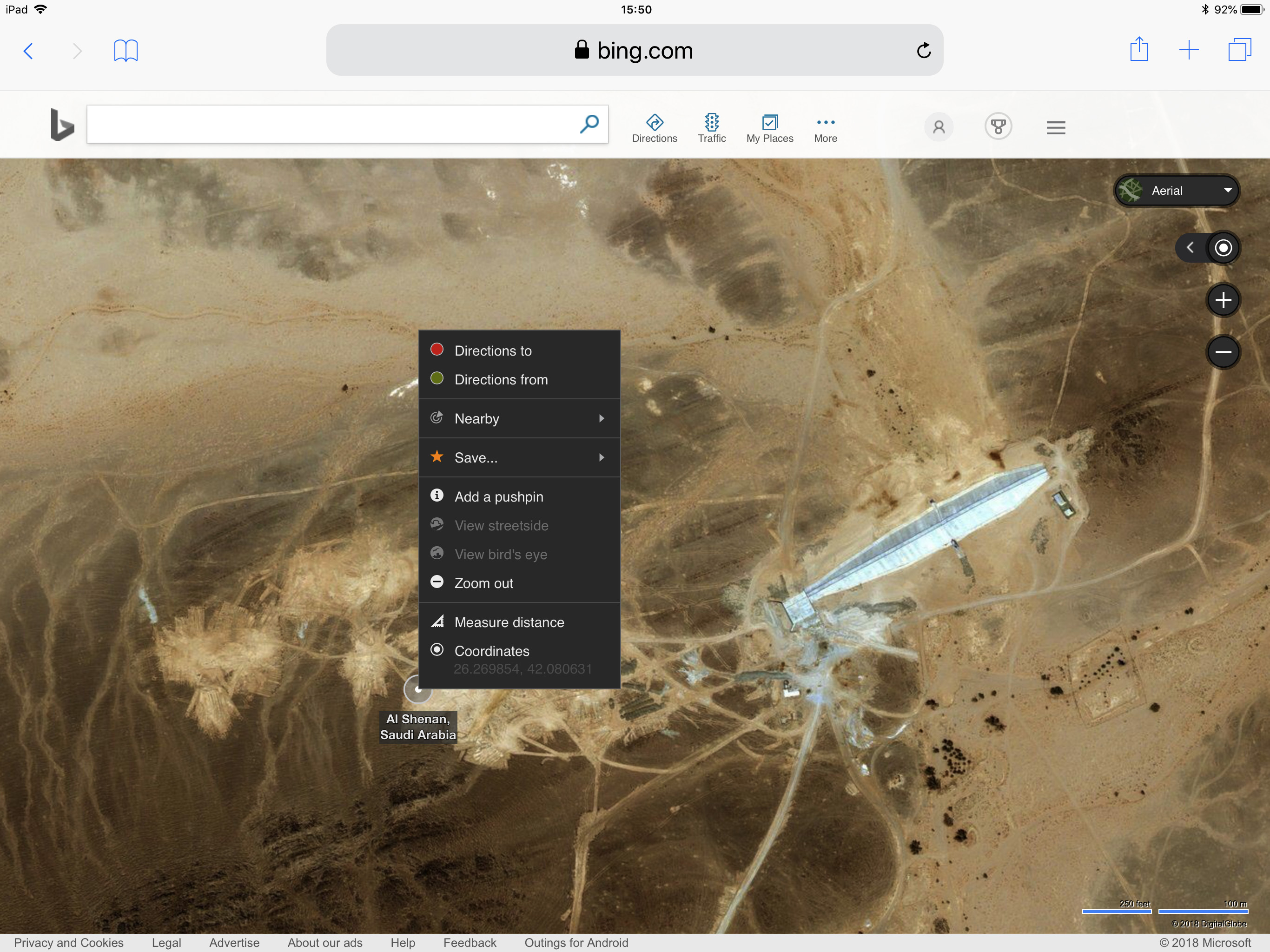Zoom out with the minus map button
The width and height of the screenshot is (1270, 952).
click(1223, 352)
